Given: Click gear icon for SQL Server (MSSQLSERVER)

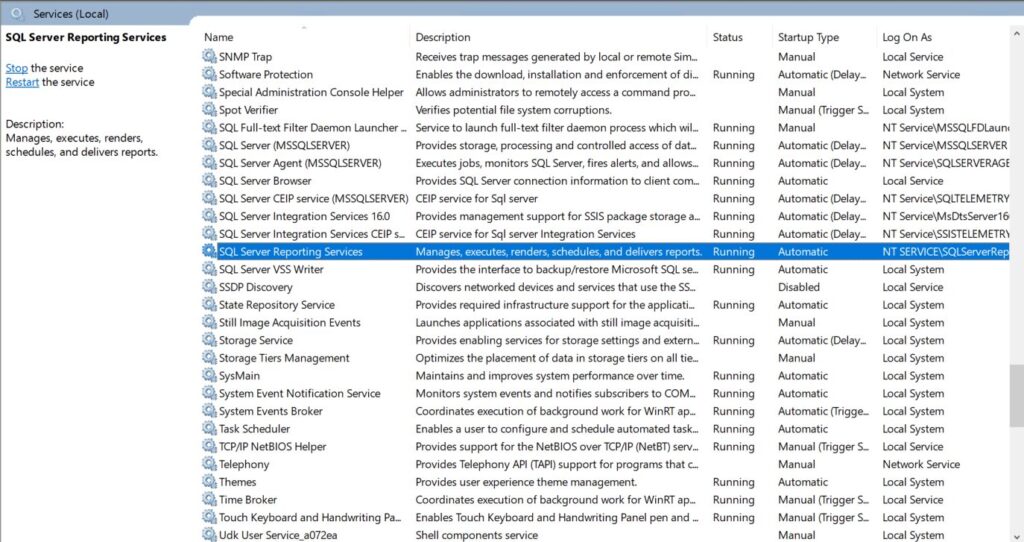Looking at the screenshot, I should tap(209, 144).
